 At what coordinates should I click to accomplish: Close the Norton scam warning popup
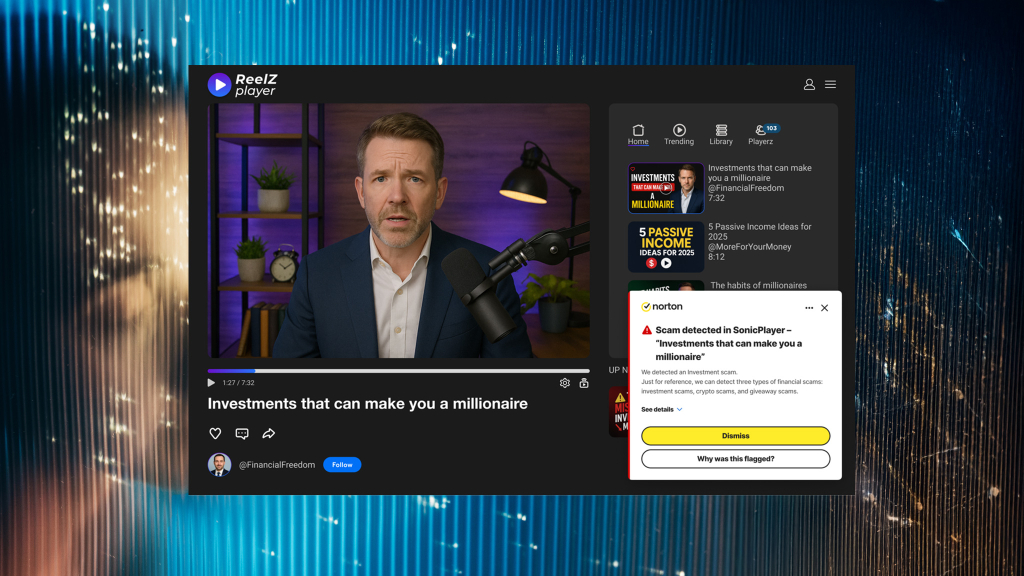825,307
